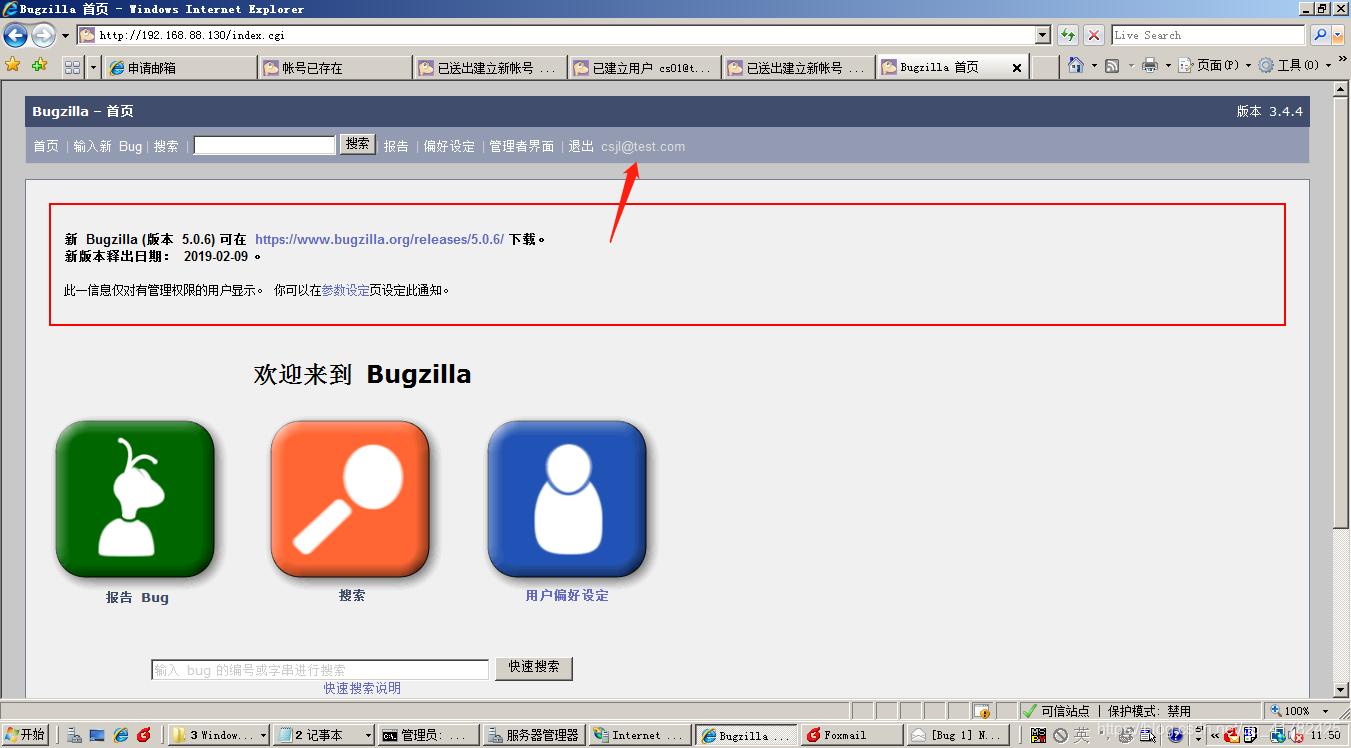The image size is (1351, 748).
Task: Click the RSS feeds icon
Action: point(1112,65)
